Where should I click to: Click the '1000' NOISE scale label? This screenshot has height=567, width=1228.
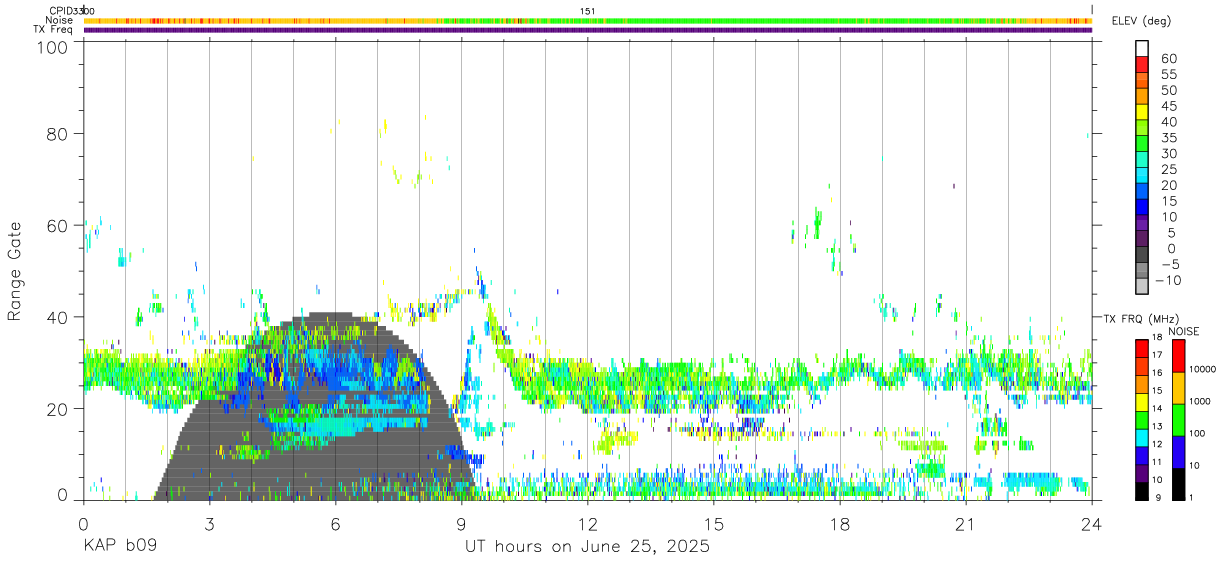point(1202,401)
